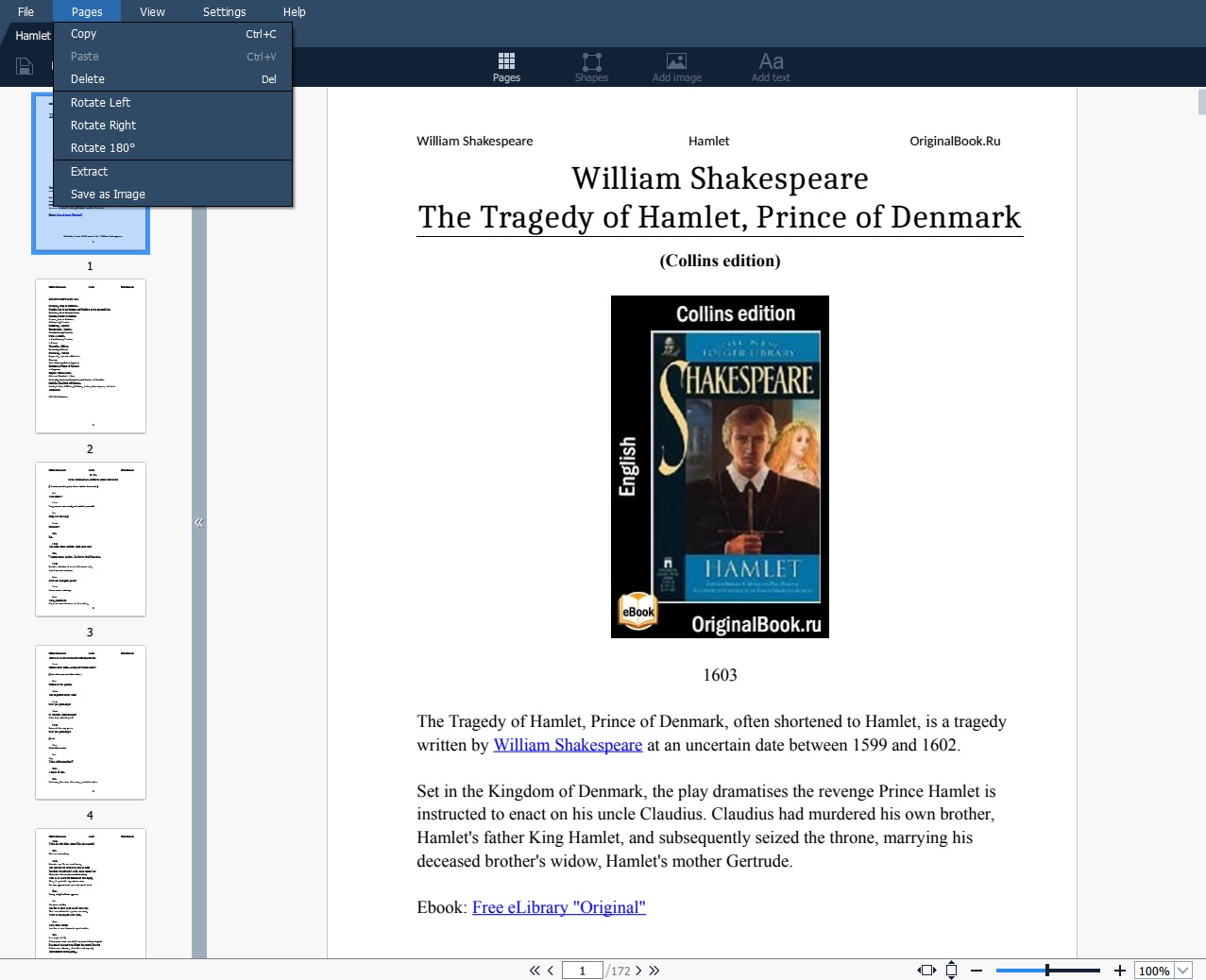Click the zoom in plus button
This screenshot has height=980, width=1206.
click(1120, 971)
